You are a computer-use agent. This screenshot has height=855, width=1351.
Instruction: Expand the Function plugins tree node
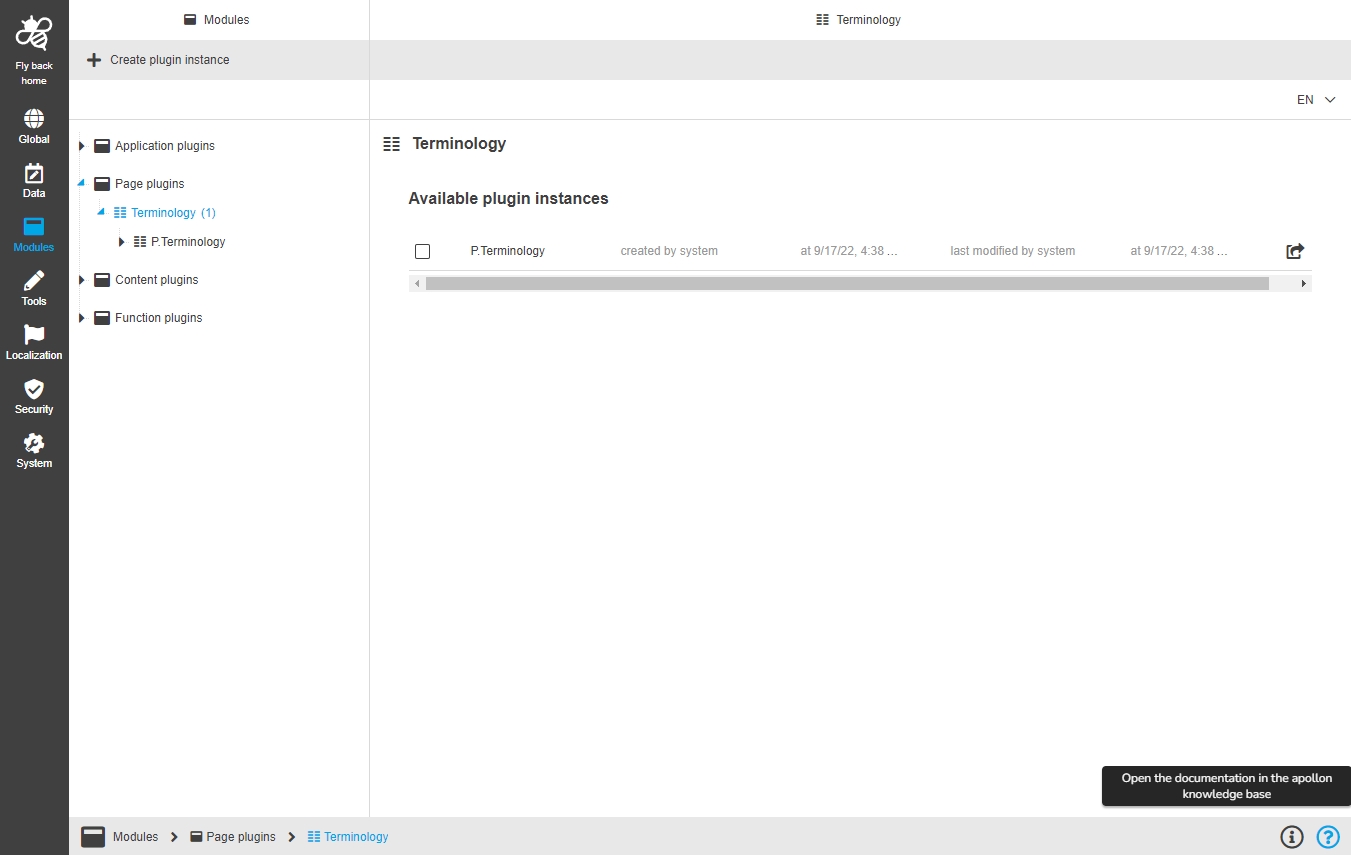[82, 318]
